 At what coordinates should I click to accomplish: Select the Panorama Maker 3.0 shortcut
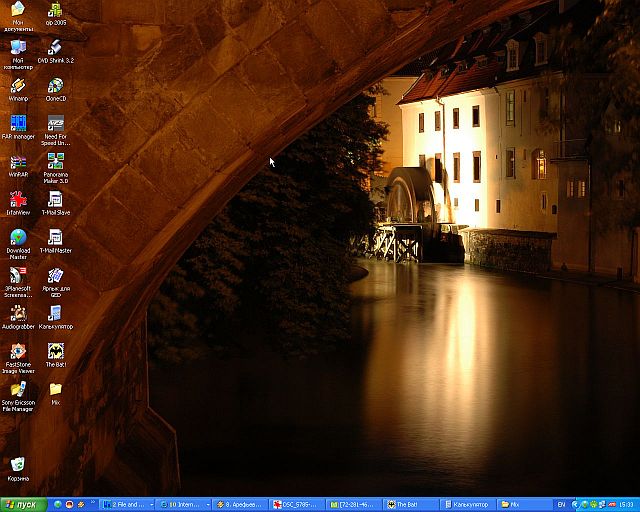(x=56, y=168)
